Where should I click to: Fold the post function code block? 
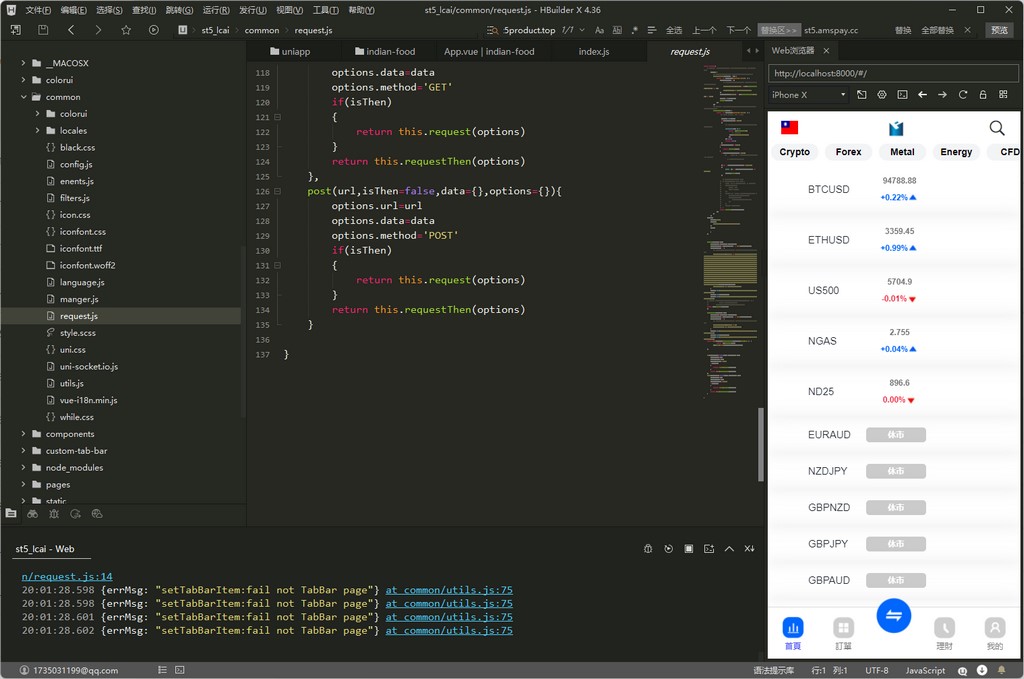click(x=278, y=191)
